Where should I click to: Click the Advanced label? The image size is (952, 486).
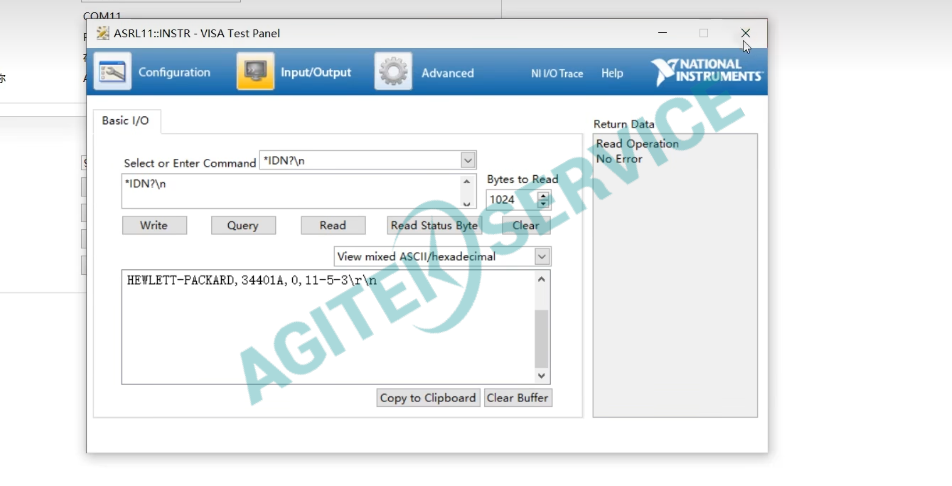447,73
